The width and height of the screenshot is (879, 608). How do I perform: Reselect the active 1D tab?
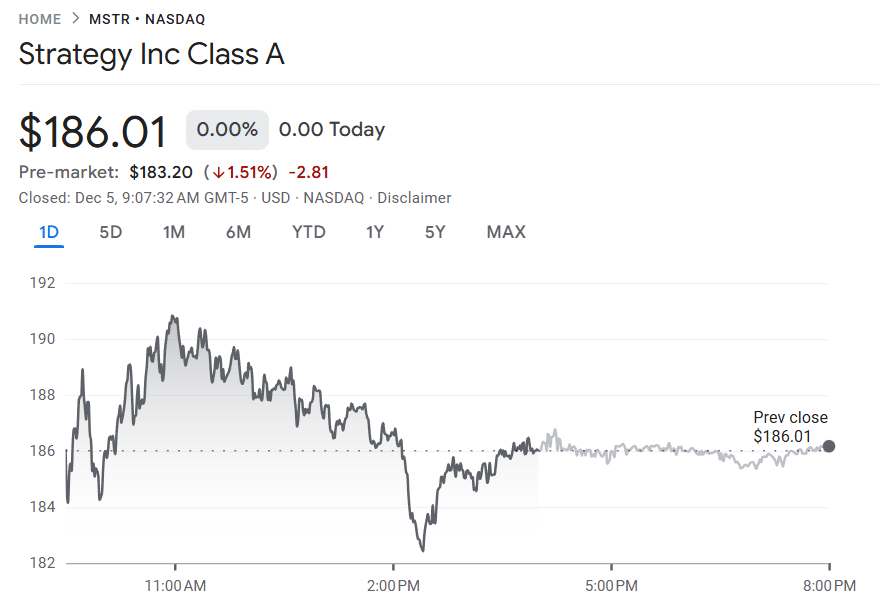click(49, 231)
